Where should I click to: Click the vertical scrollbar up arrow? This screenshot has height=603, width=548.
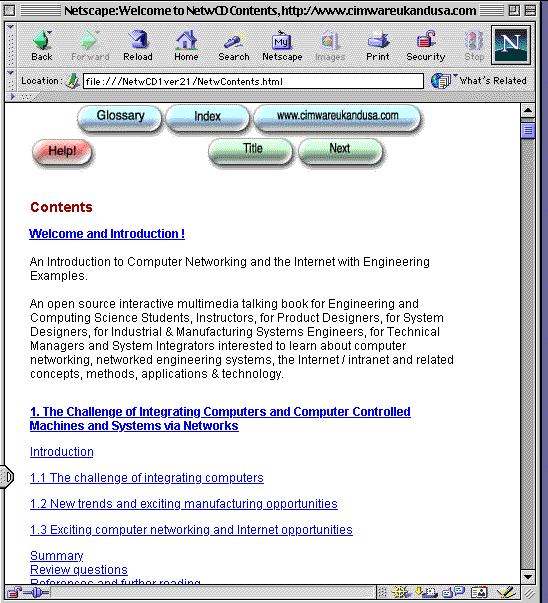point(528,111)
